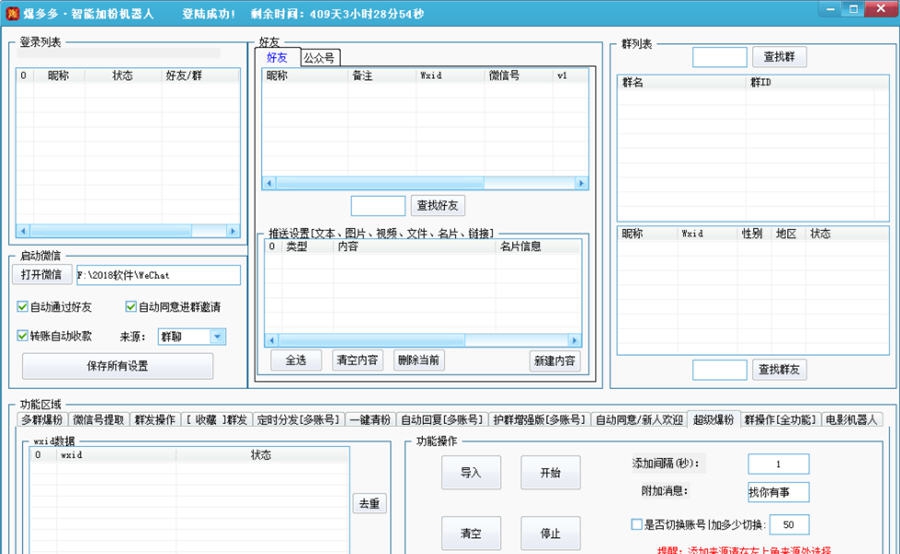Open the 电影机器人 tab

click(851, 420)
